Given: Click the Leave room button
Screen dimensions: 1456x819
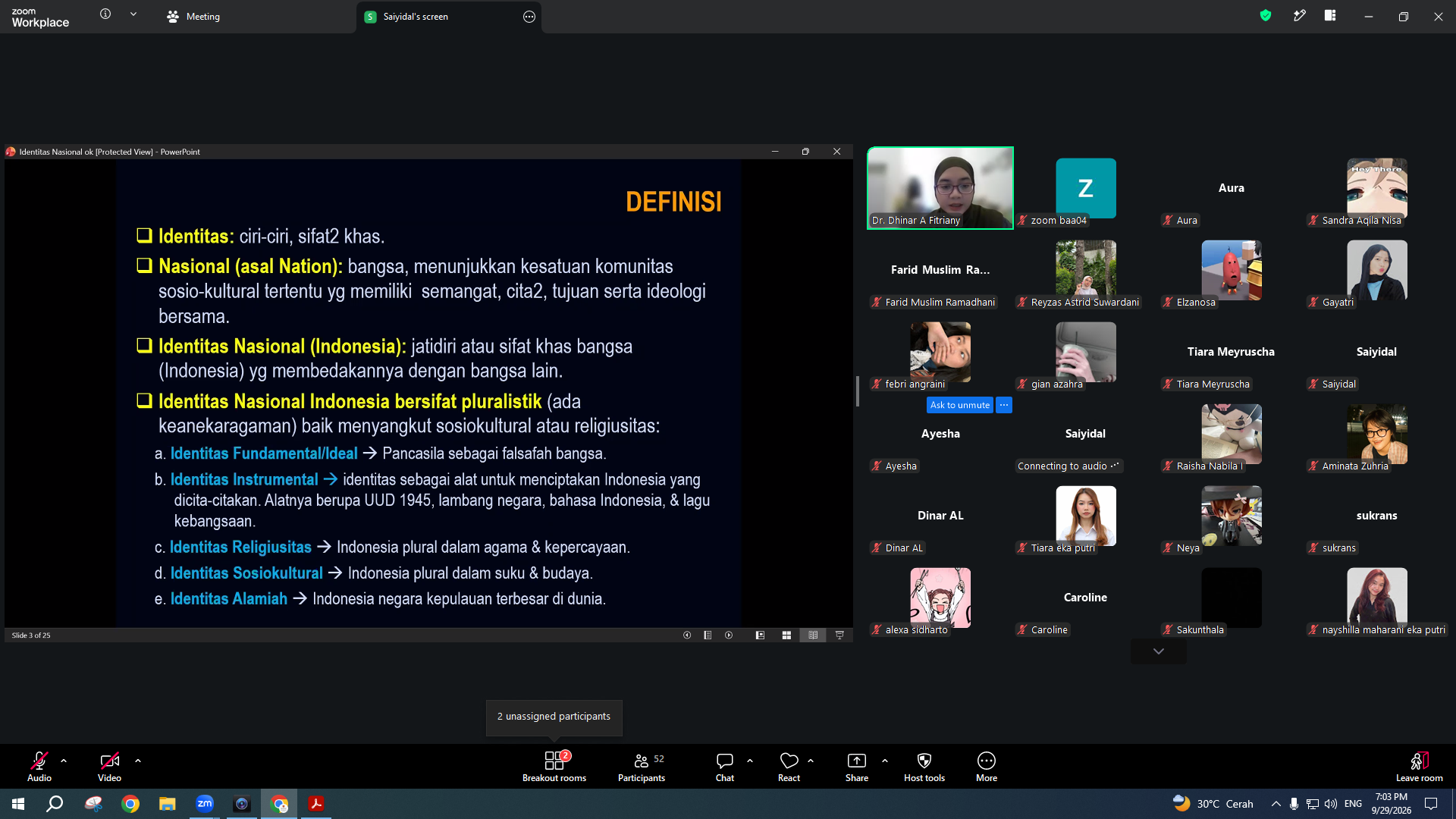Looking at the screenshot, I should click(1420, 766).
